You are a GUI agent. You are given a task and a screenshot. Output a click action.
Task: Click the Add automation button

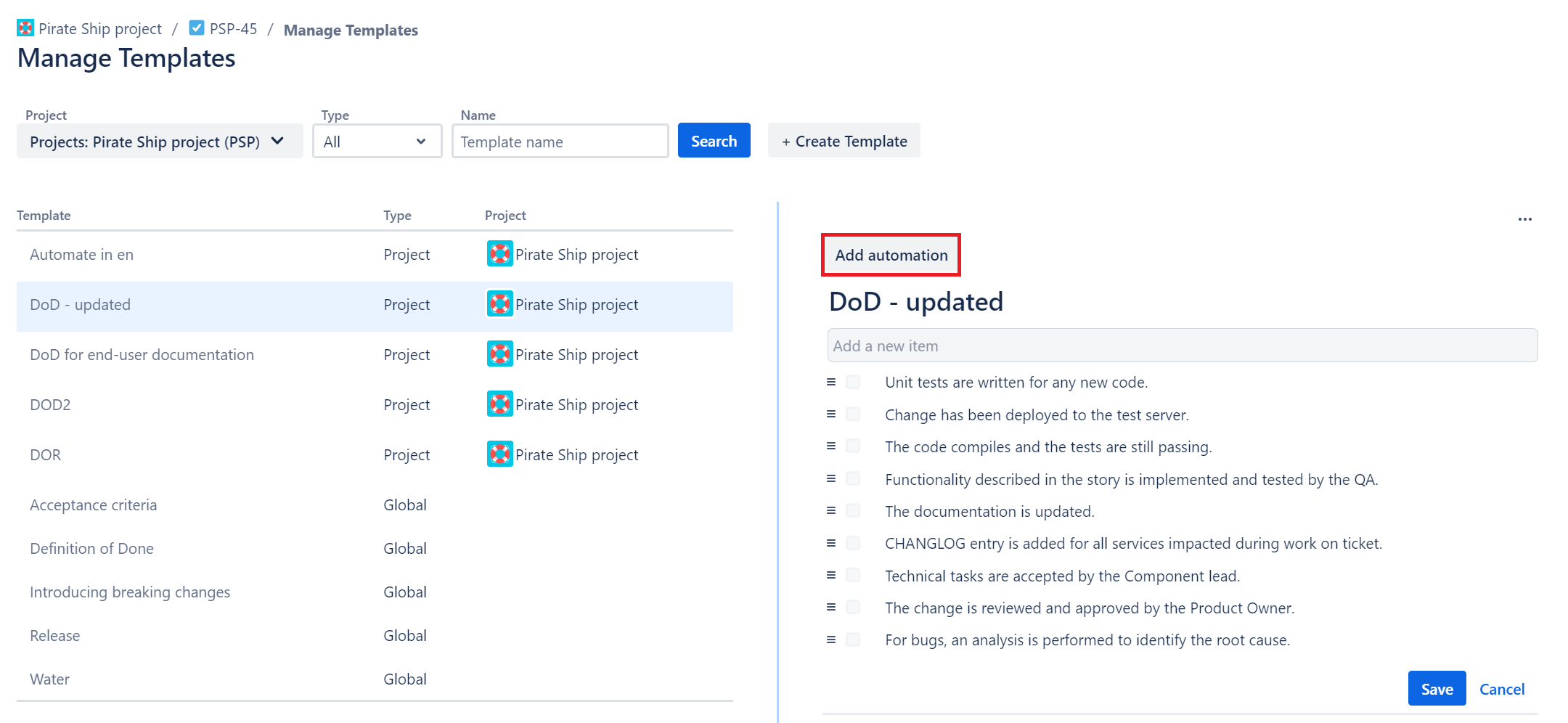pos(891,255)
